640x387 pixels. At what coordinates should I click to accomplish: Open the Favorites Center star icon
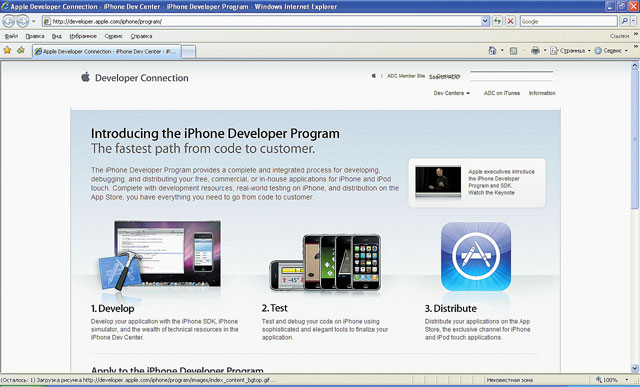pos(7,50)
